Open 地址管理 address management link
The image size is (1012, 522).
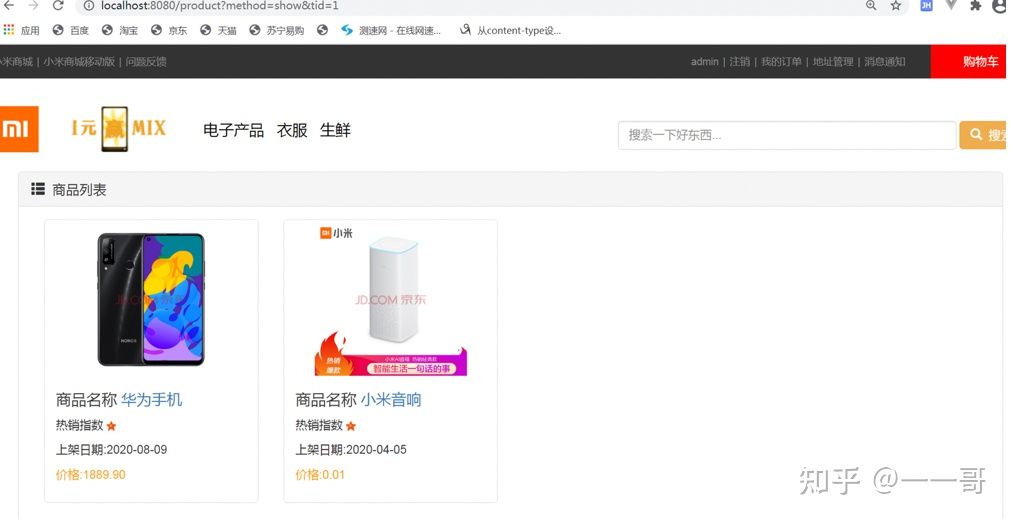833,62
